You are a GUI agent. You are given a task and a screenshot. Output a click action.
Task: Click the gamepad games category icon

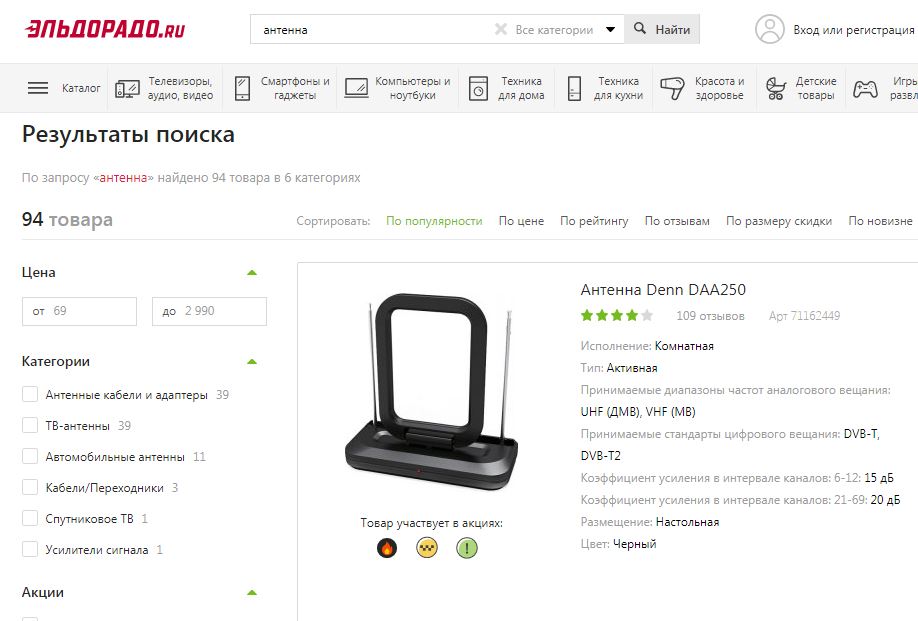865,88
